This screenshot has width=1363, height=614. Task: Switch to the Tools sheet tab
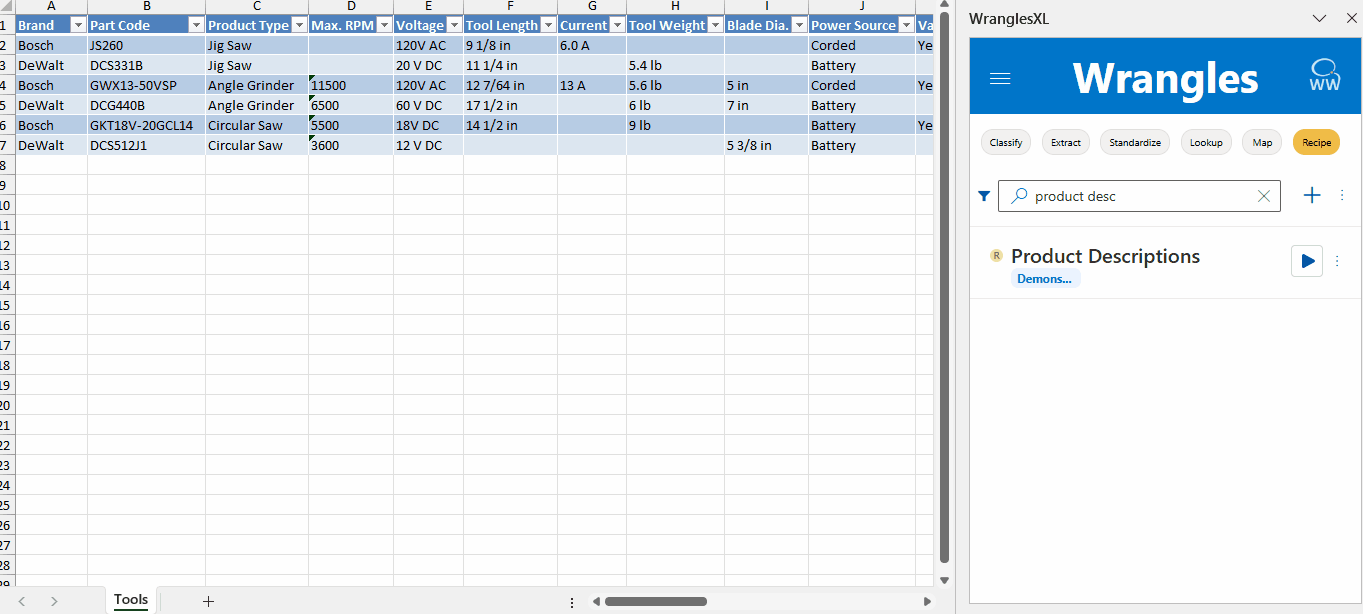(130, 600)
